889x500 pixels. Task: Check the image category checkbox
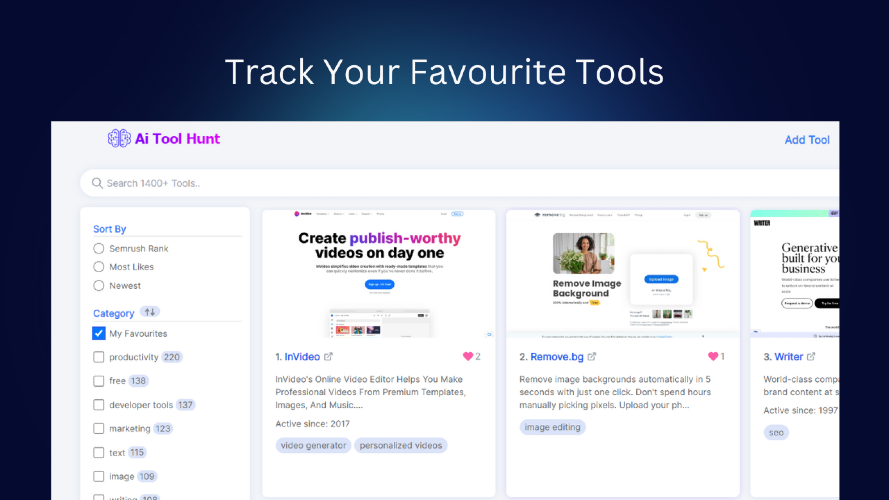click(x=99, y=476)
